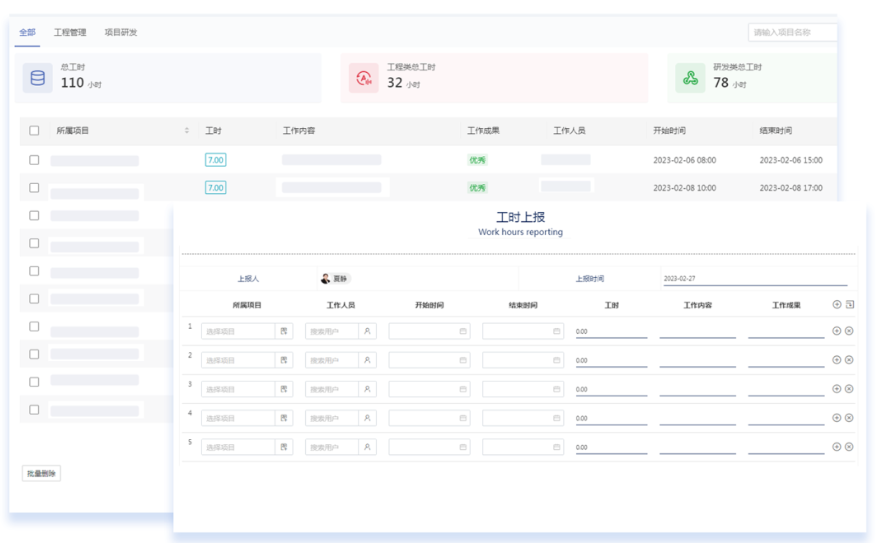Switch to the 项目研发 tab
This screenshot has height=546, width=879.
pos(121,33)
